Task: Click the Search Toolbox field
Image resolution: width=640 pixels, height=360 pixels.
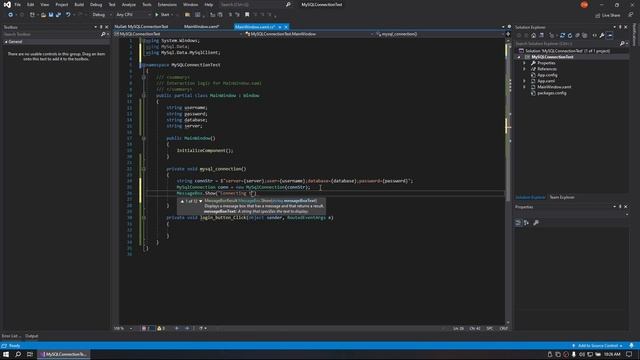Action: (52, 34)
